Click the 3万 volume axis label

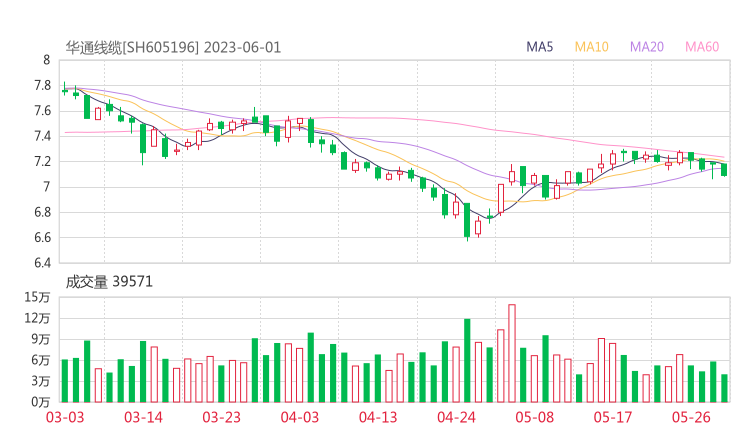[41, 381]
